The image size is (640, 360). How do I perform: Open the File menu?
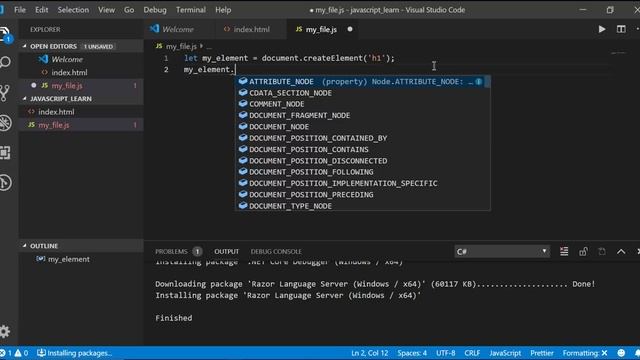[x=20, y=10]
